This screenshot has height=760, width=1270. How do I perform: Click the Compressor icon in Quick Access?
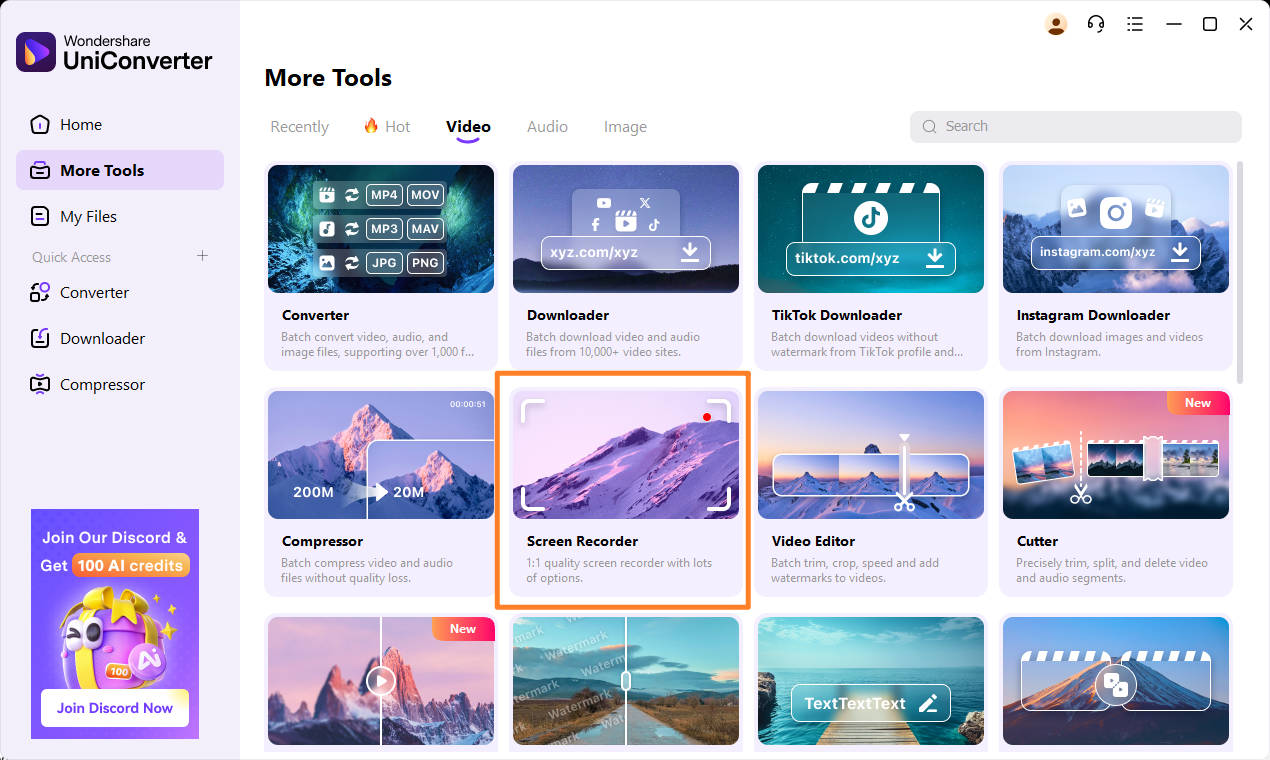click(40, 384)
